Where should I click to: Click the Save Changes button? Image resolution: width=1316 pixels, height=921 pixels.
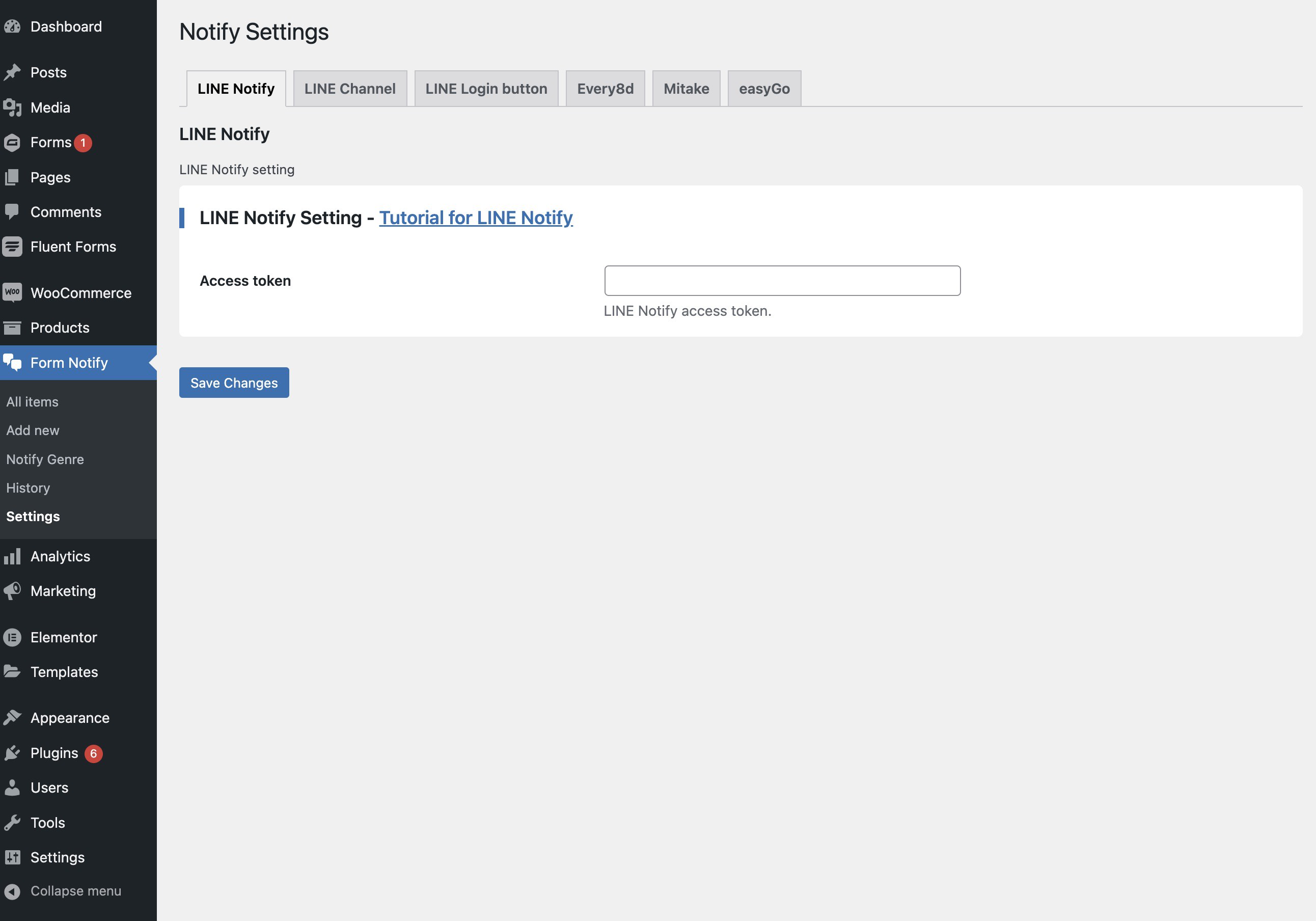tap(234, 383)
